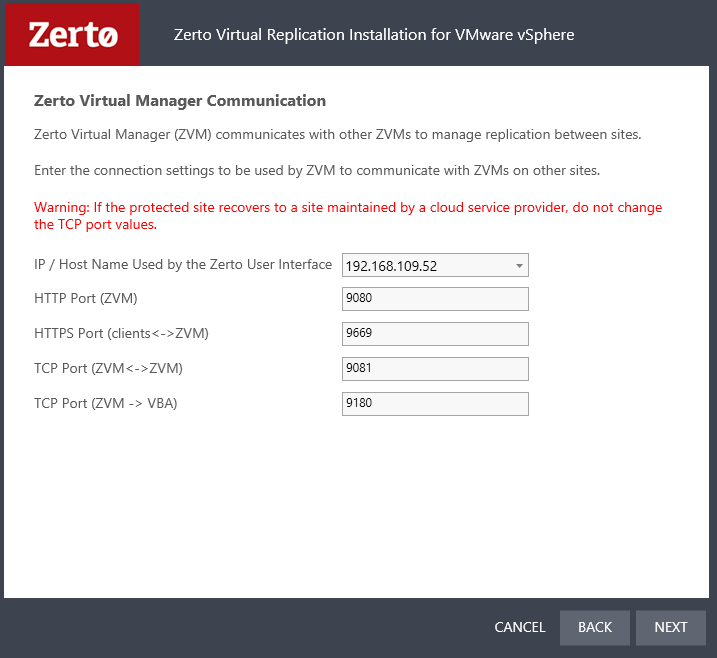Focus the ZVM -> VBA TCP Port field showing 9180
Screen dimensions: 717x658
pos(434,404)
